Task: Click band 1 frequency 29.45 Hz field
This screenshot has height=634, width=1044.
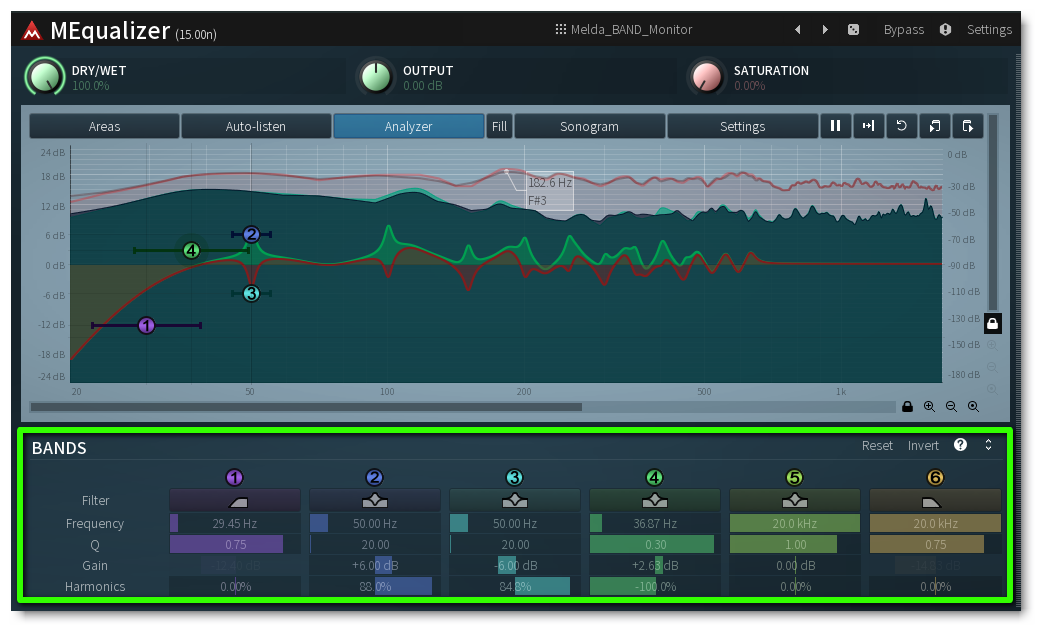Action: click(x=235, y=523)
